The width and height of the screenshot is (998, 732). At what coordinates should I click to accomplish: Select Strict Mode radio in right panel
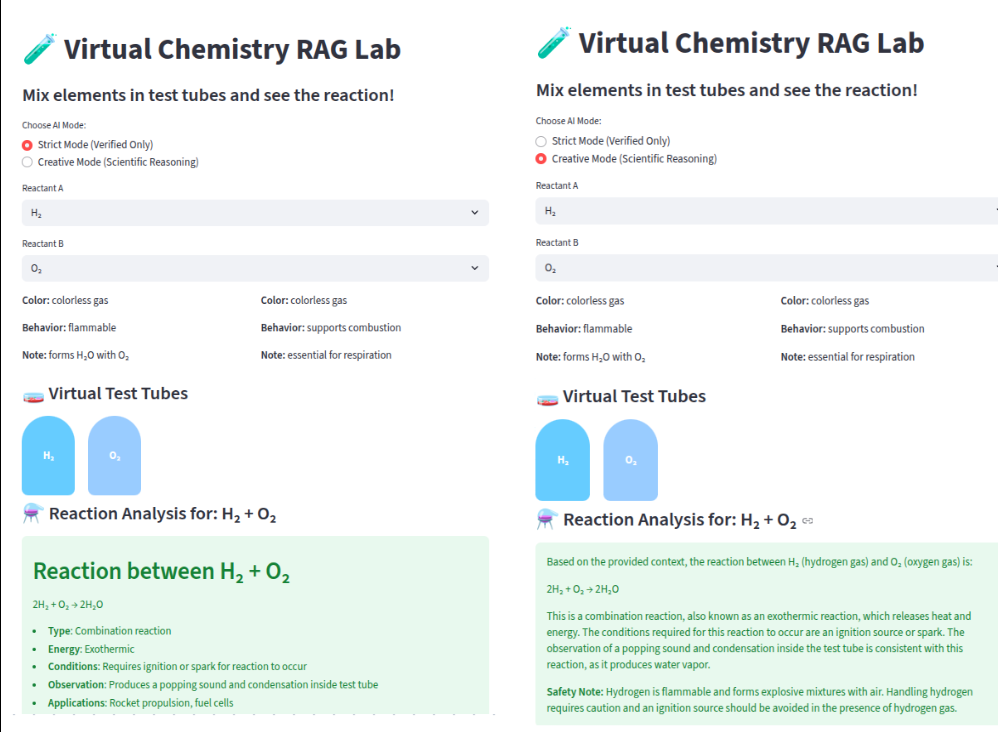pyautogui.click(x=541, y=142)
